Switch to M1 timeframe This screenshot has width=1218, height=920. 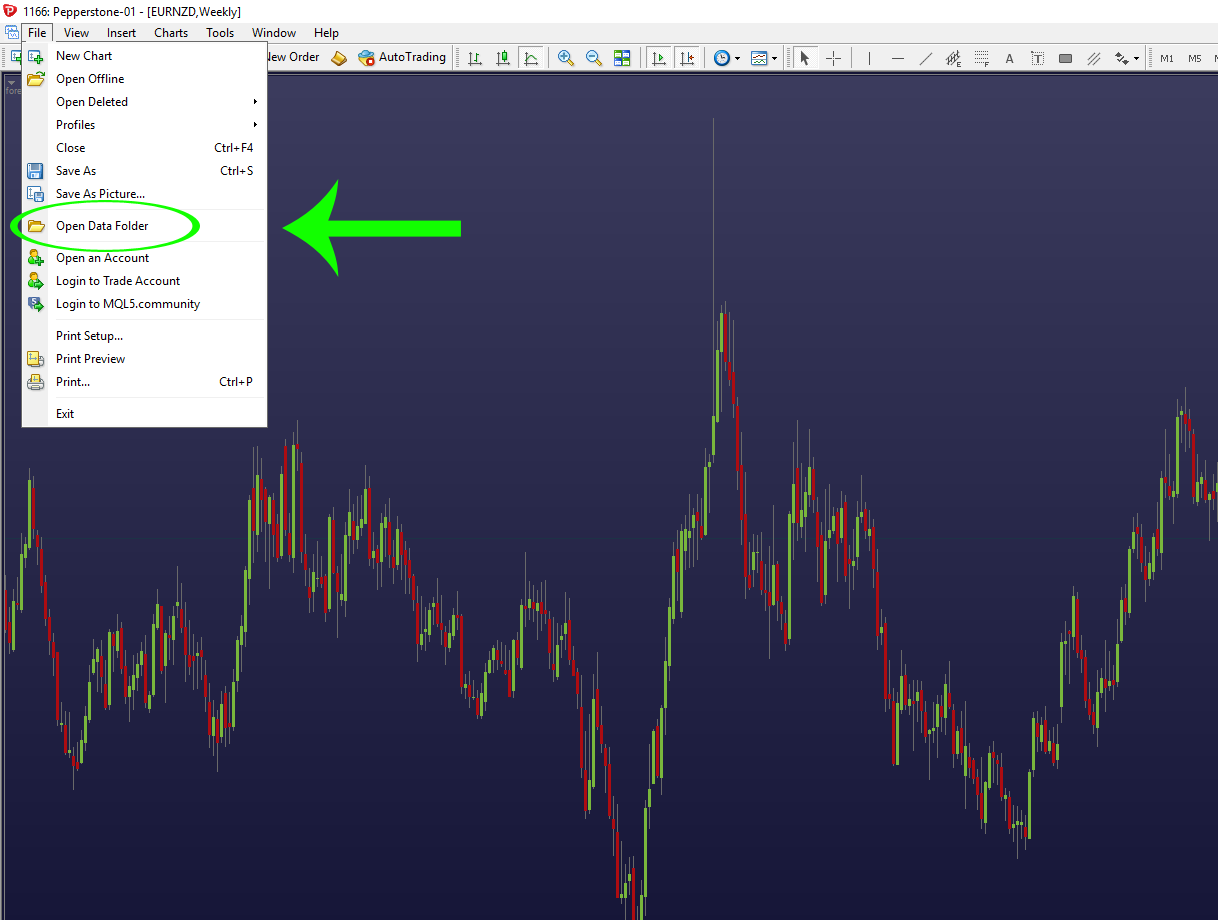[x=1167, y=58]
